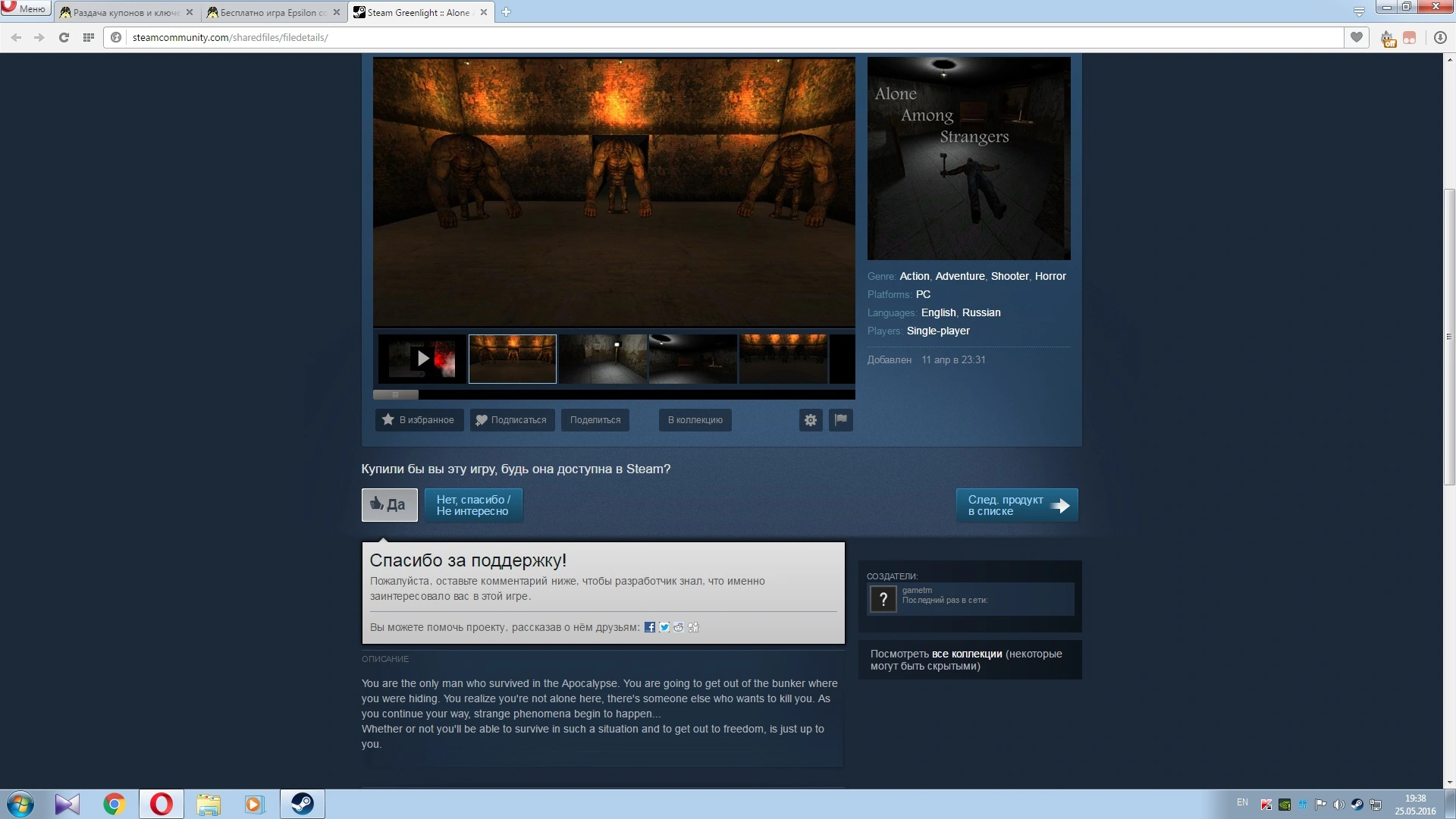Open the Opera "Меню" button
Image resolution: width=1456 pixels, height=819 pixels.
point(25,8)
